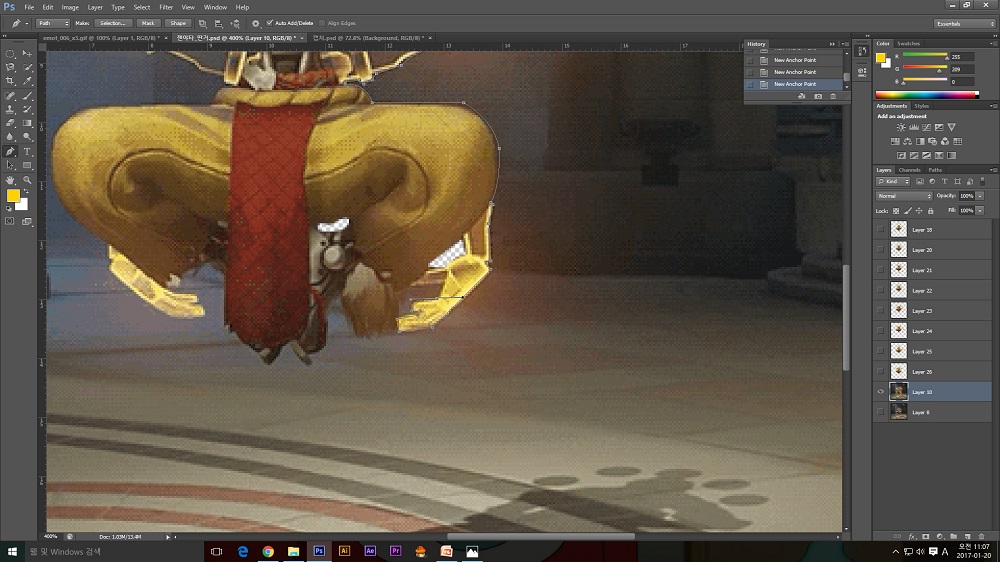Viewport: 1000px width, 562px height.
Task: Switch to the Swatches tab
Action: click(x=908, y=43)
